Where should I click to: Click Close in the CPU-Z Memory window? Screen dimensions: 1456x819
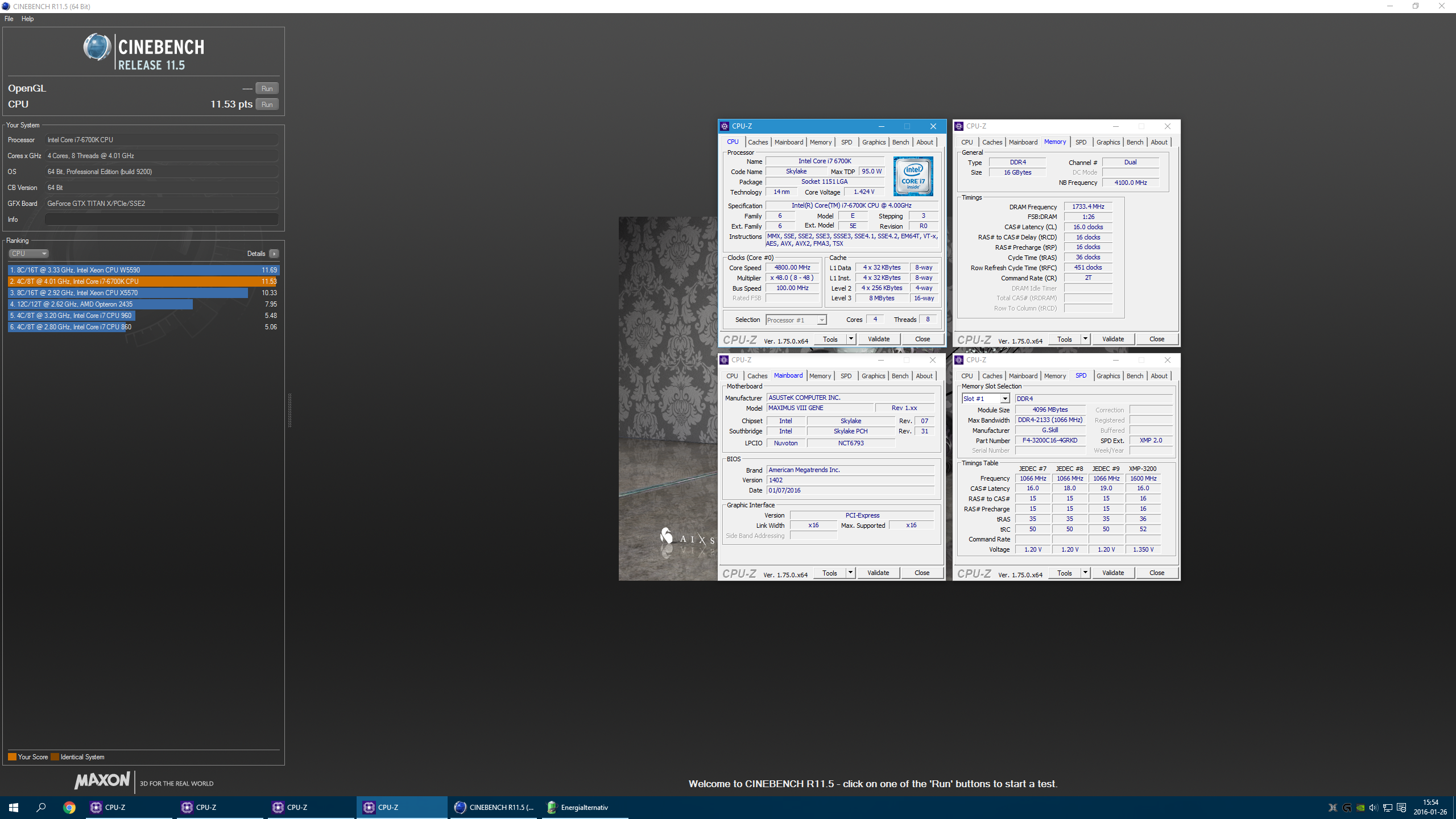(1157, 339)
